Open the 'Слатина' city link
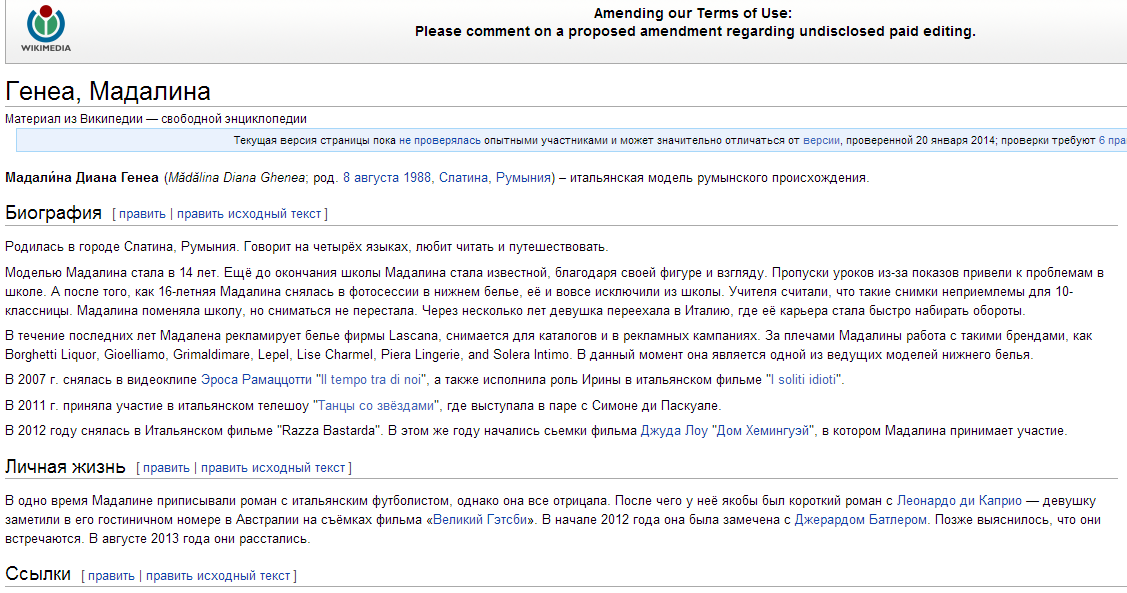Image resolution: width=1127 pixels, height=593 pixels. (x=464, y=178)
